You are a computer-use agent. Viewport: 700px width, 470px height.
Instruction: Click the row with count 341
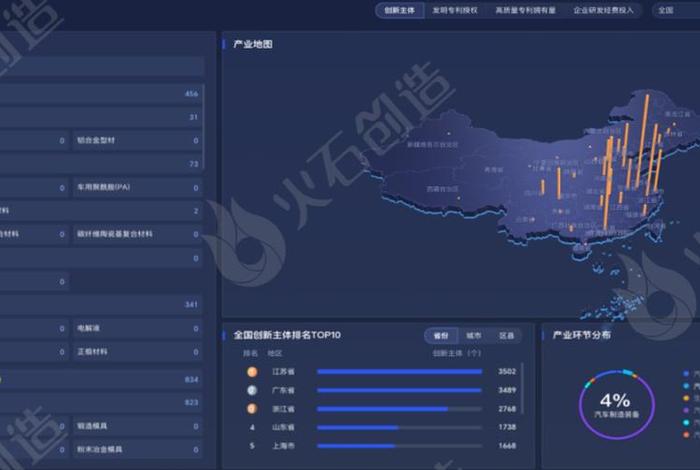(101, 304)
